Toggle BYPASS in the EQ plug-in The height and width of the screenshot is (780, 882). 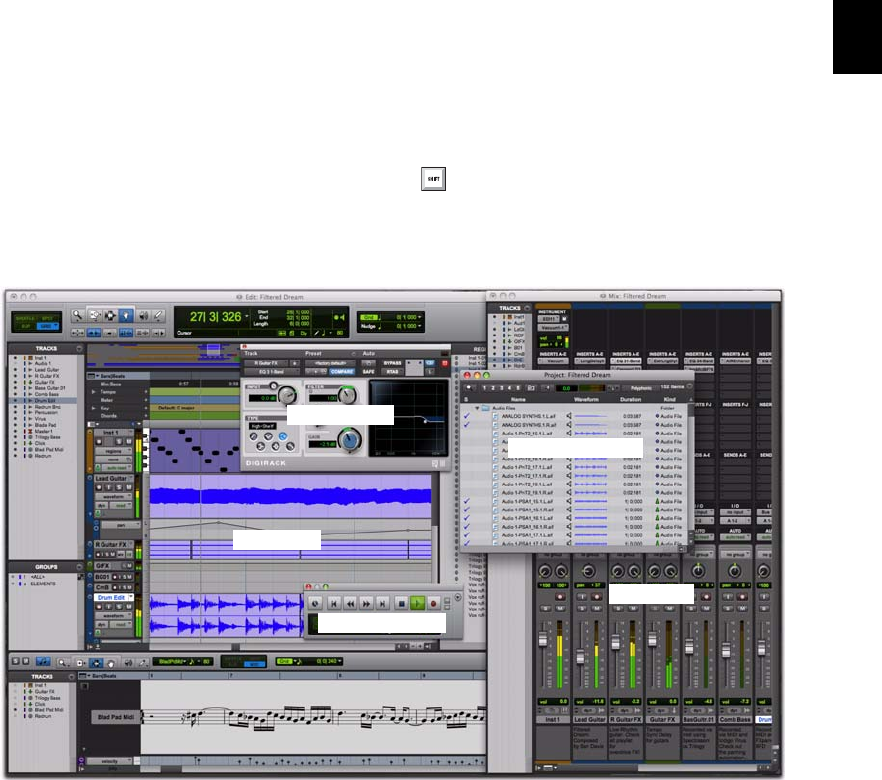[393, 363]
